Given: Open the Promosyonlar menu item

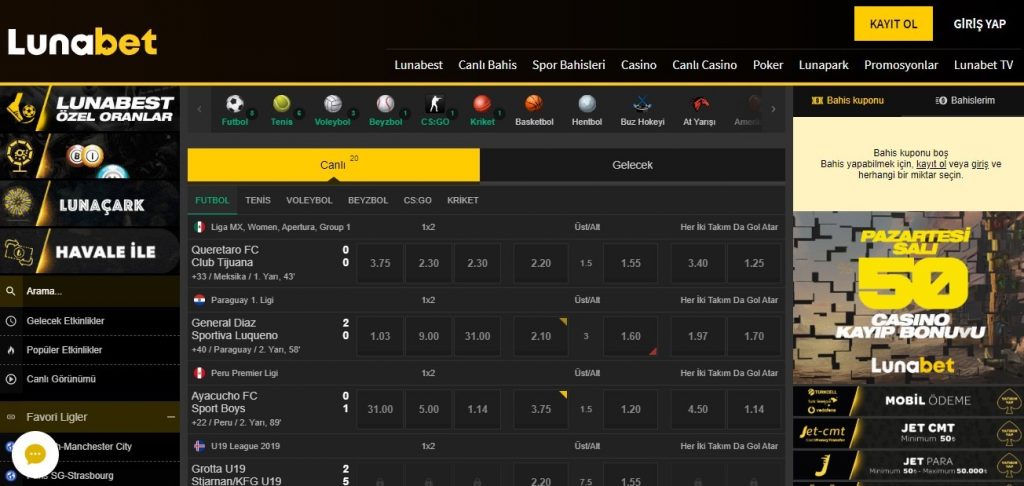Looking at the screenshot, I should 901,65.
